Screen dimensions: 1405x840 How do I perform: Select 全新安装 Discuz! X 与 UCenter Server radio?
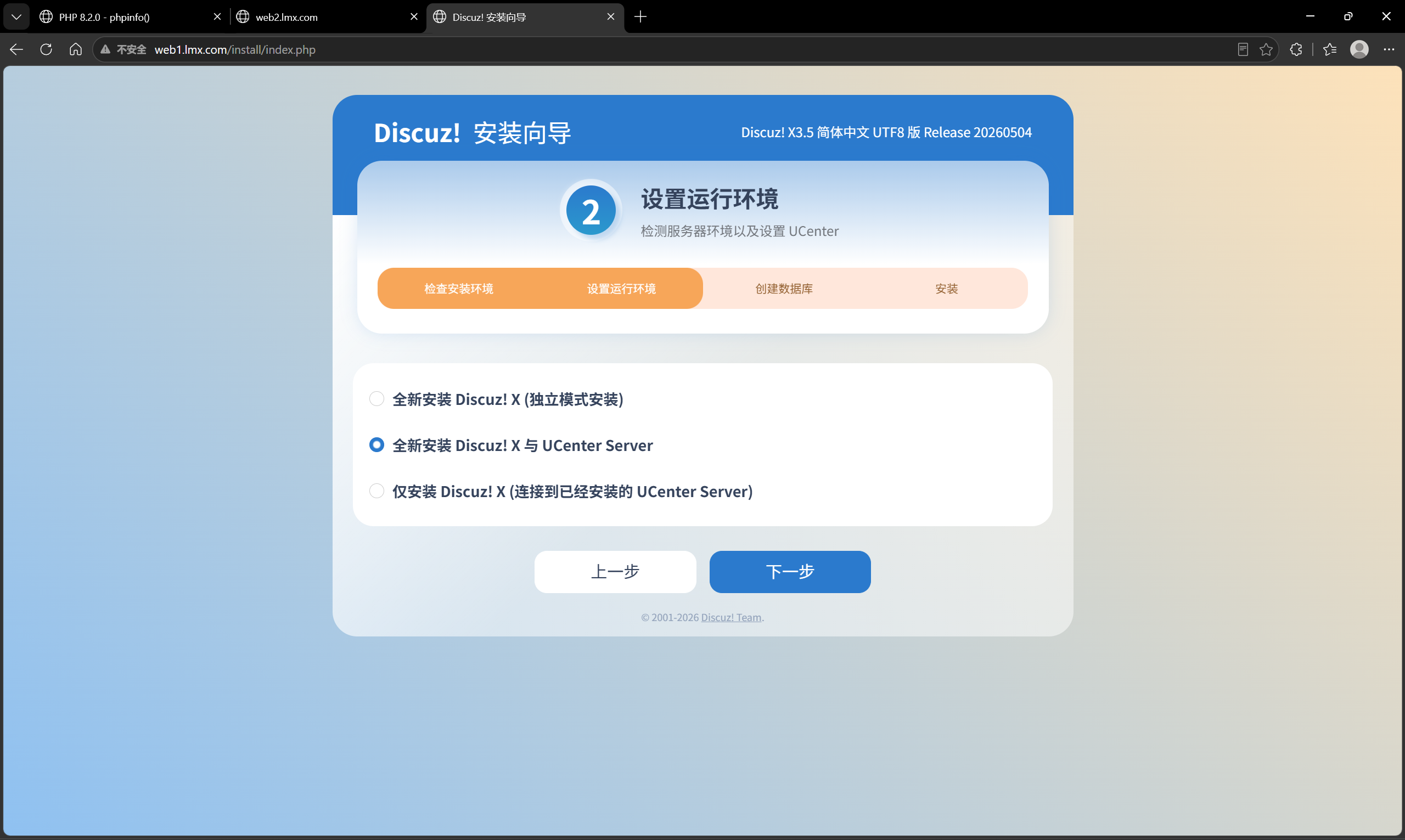[376, 445]
